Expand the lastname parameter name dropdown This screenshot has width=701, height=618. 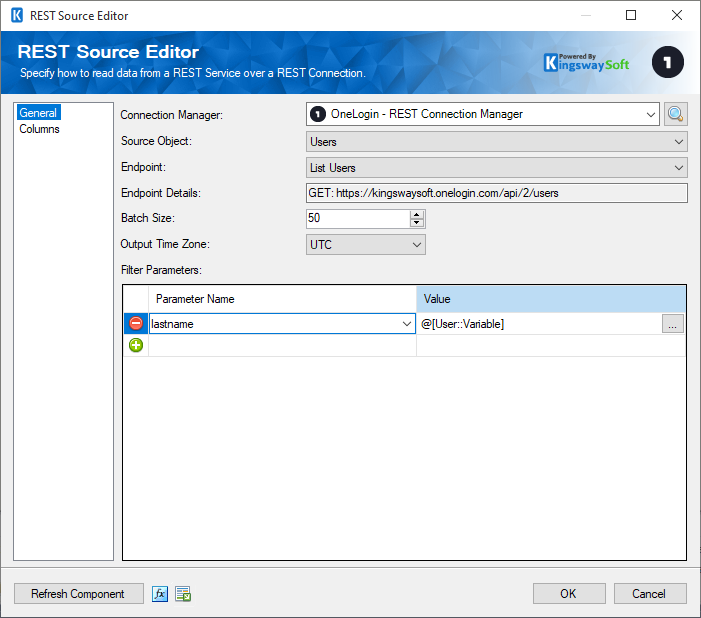(x=406, y=324)
